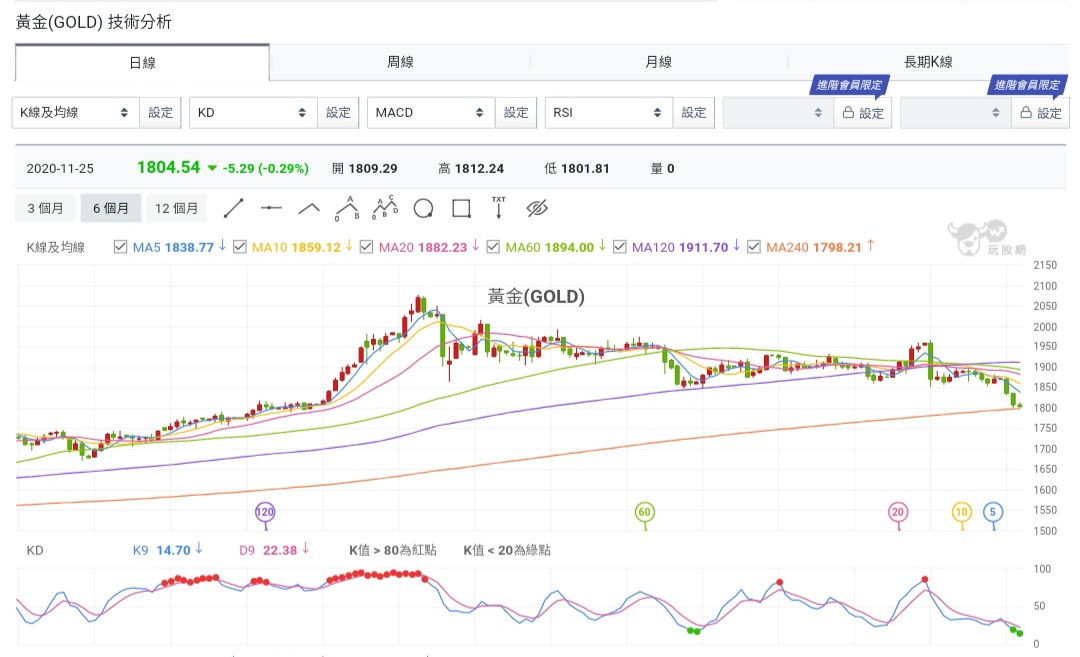The image size is (1080, 657).
Task: Switch to the 月線 monthly tab
Action: tap(658, 62)
